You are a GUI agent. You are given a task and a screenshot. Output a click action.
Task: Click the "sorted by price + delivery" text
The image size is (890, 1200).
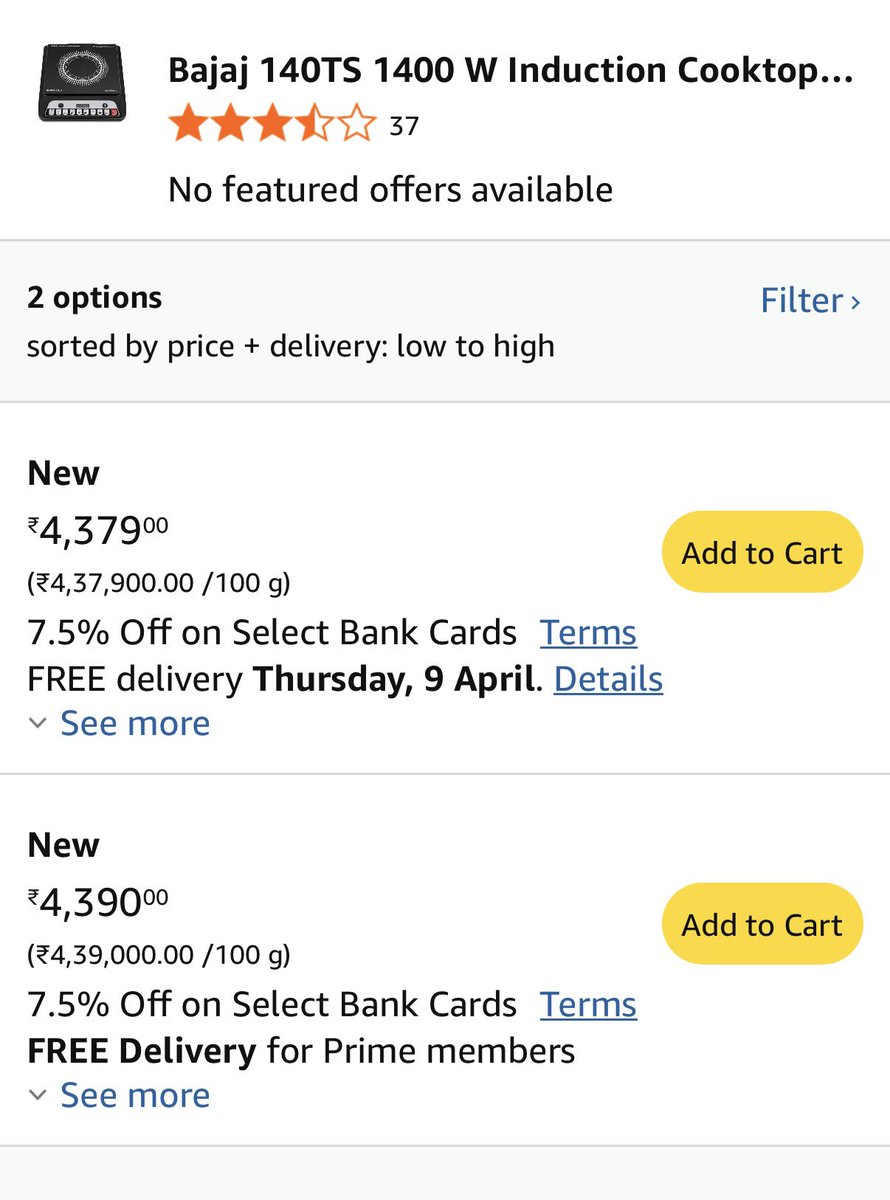(290, 346)
